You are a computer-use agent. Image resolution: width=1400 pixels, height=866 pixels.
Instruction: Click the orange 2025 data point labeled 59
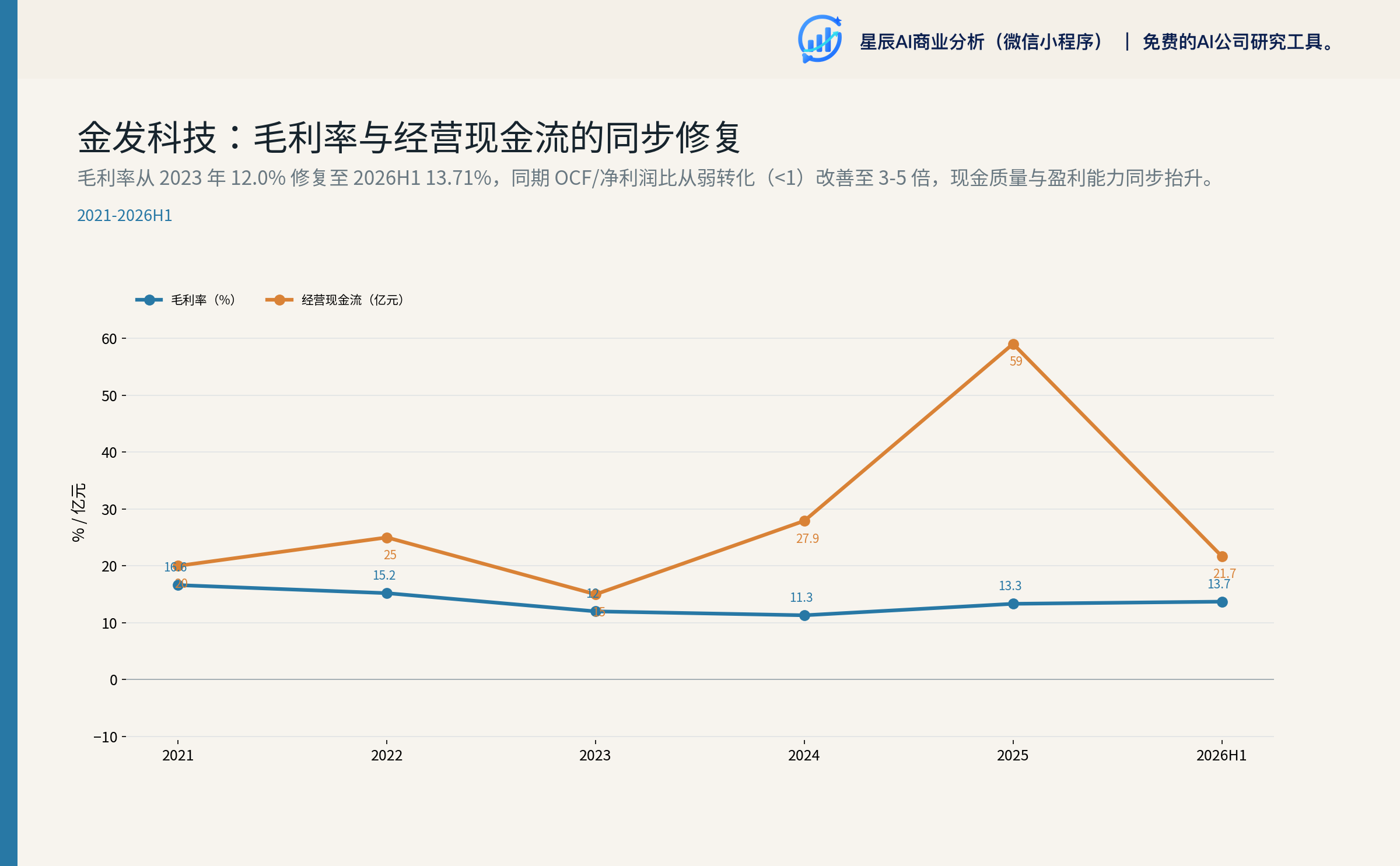point(1013,345)
